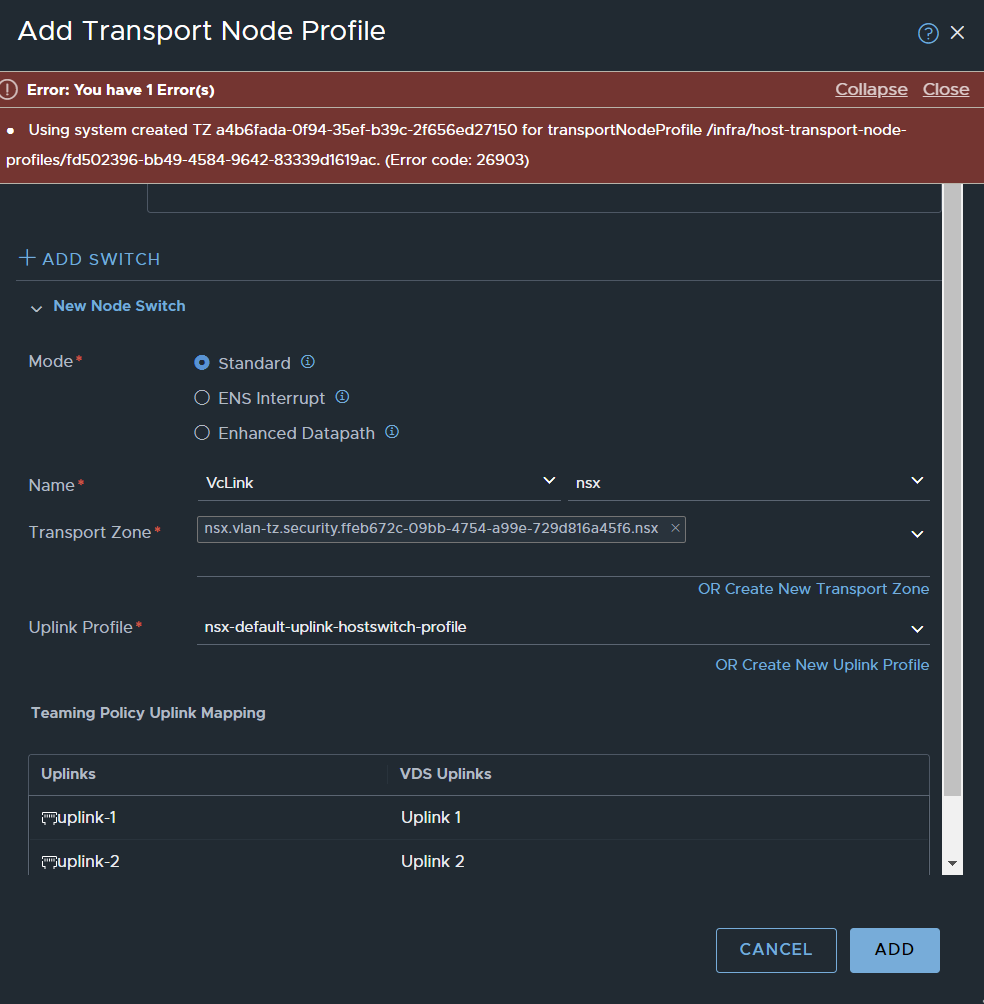Expand the Transport Zone dropdown

click(917, 534)
